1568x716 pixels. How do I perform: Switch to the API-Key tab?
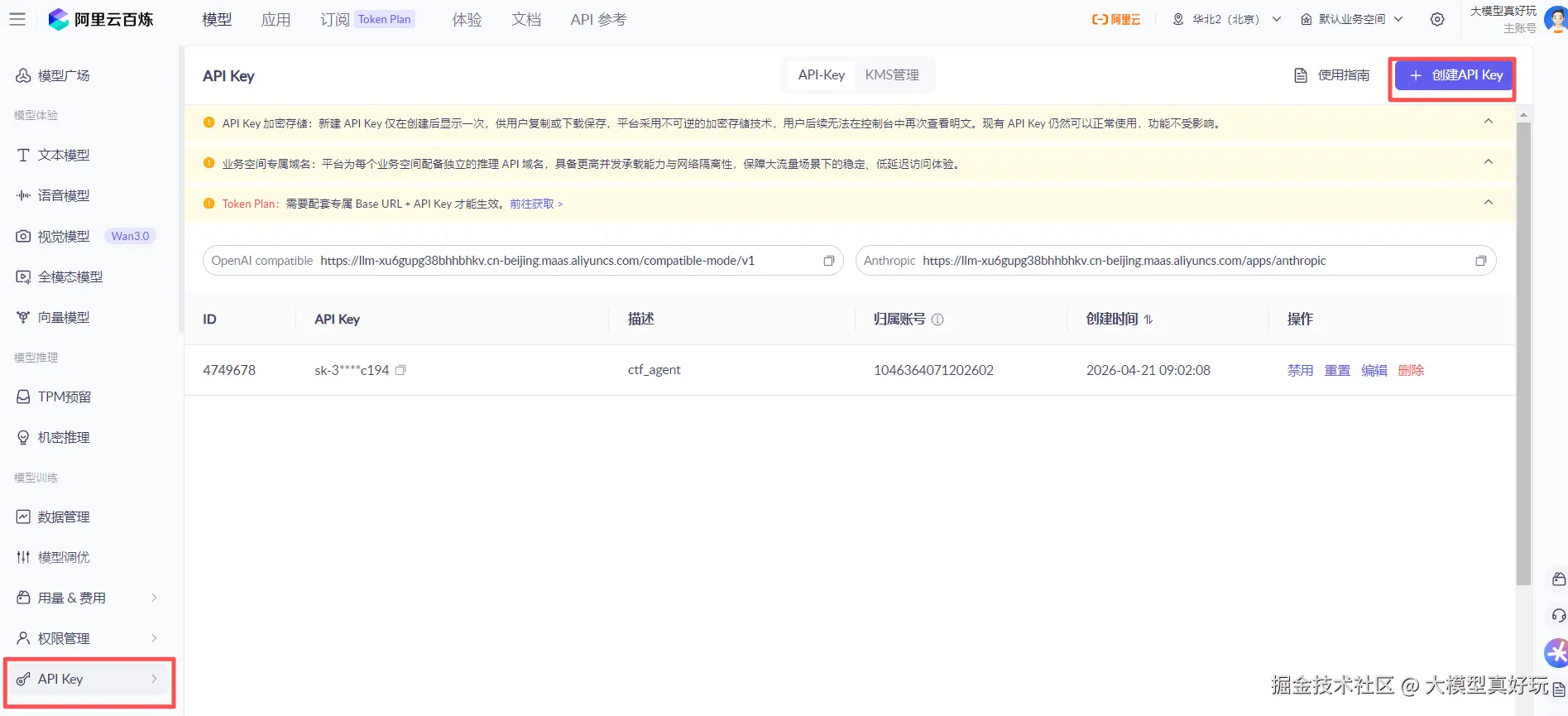pyautogui.click(x=821, y=75)
